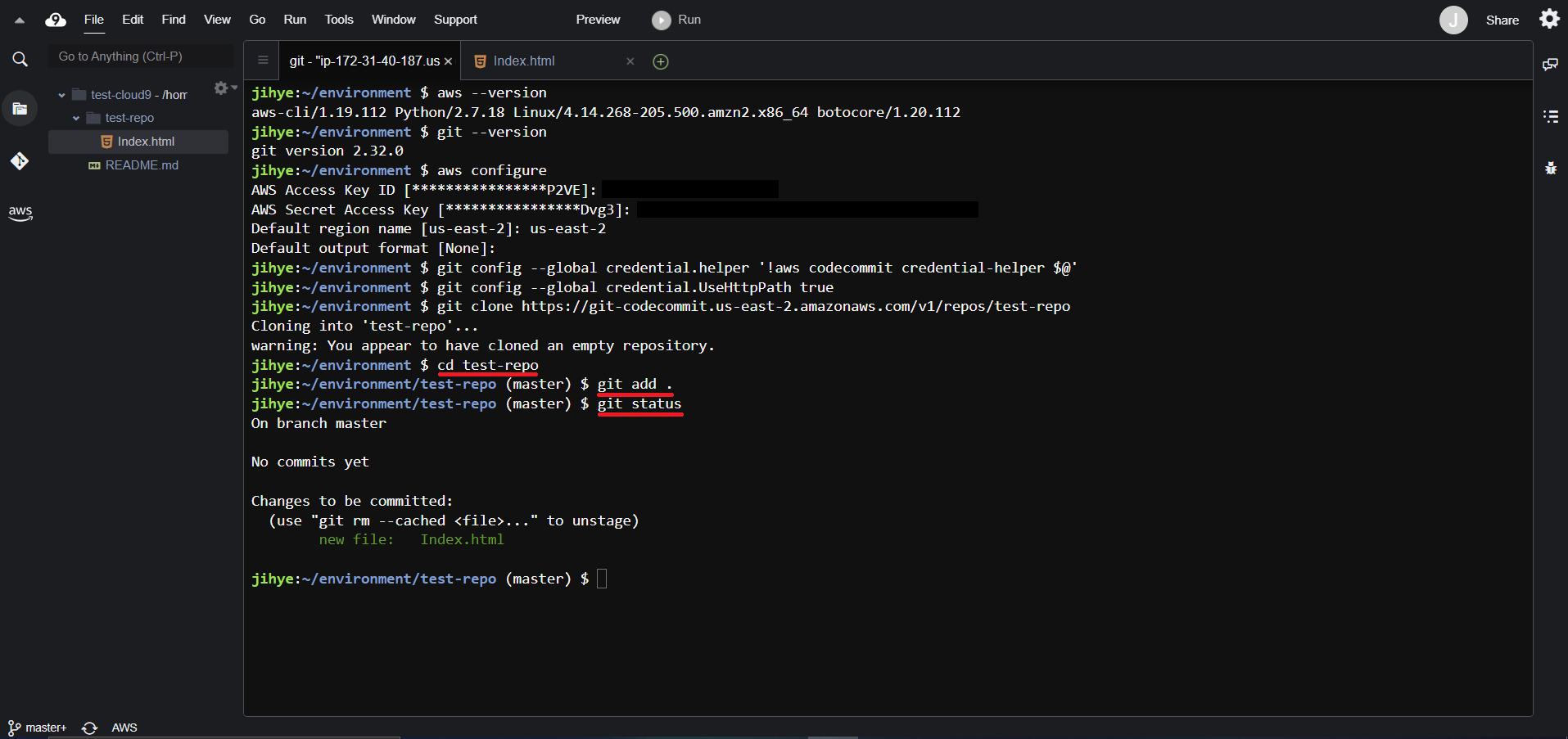Open the Debugger panel bug icon
This screenshot has height=739, width=1568.
[x=1550, y=168]
